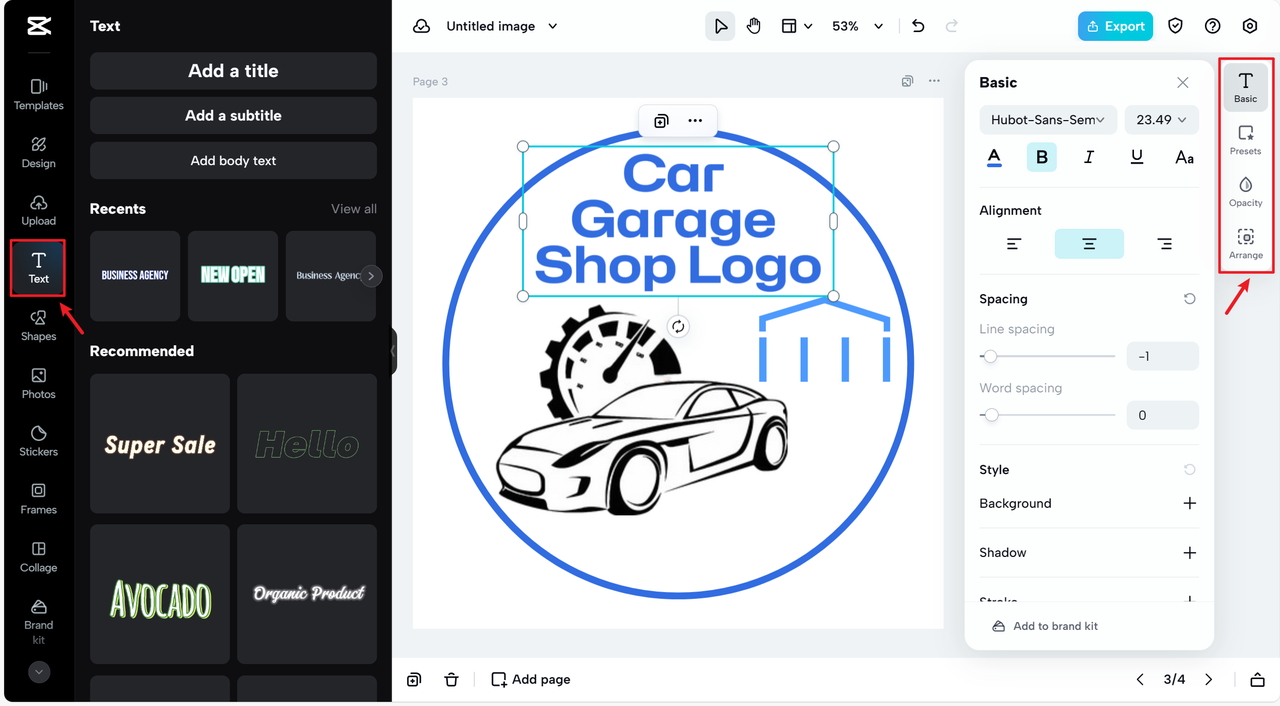Undo the last action
Viewport: 1280px width, 706px height.
click(x=918, y=26)
